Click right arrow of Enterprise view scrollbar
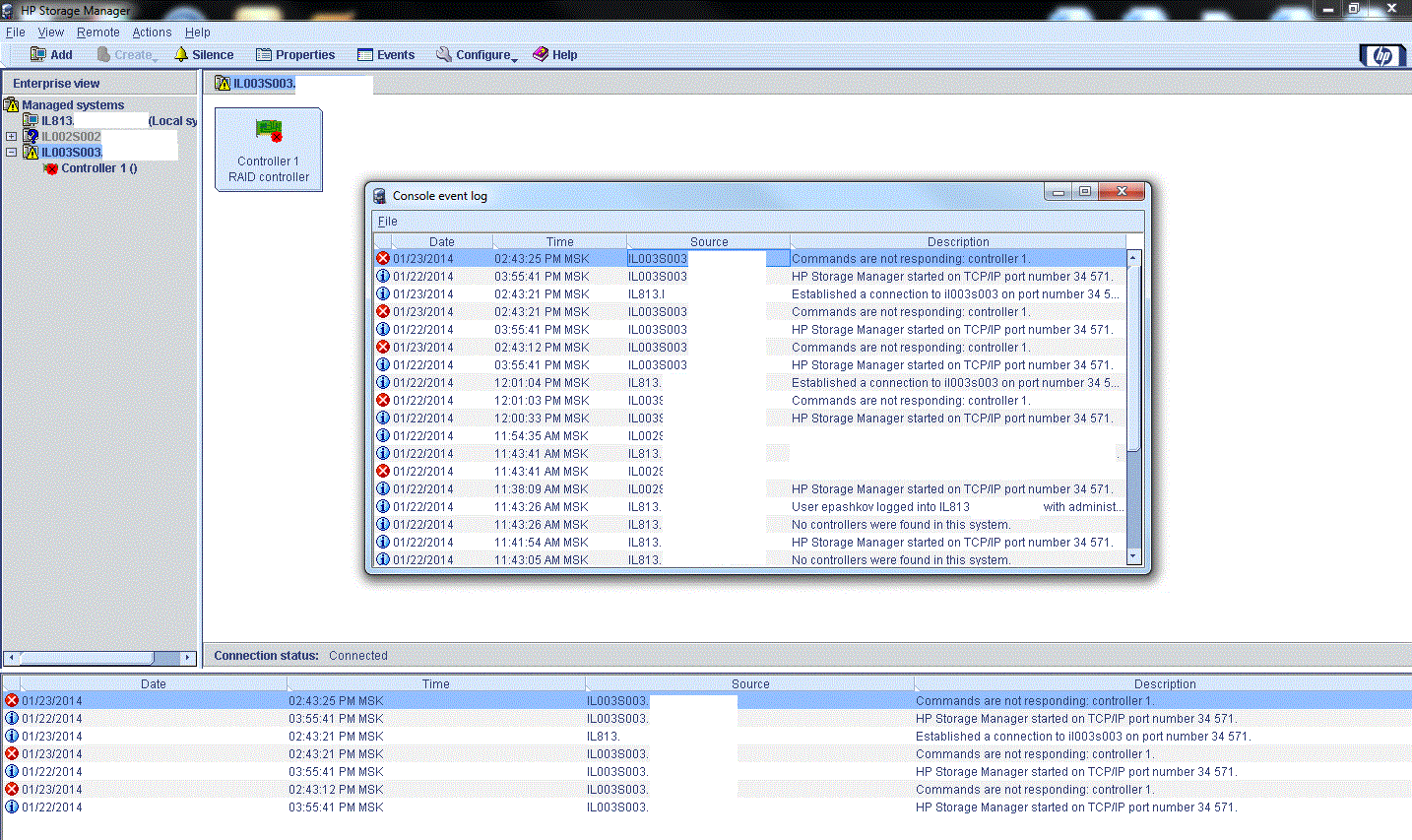Screen dimensions: 1412x840 pyautogui.click(x=188, y=657)
